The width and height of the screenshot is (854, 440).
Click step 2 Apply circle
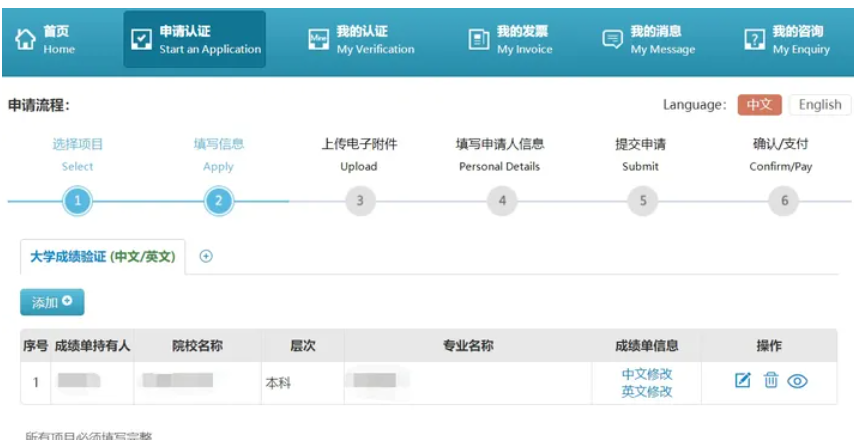tap(218, 202)
